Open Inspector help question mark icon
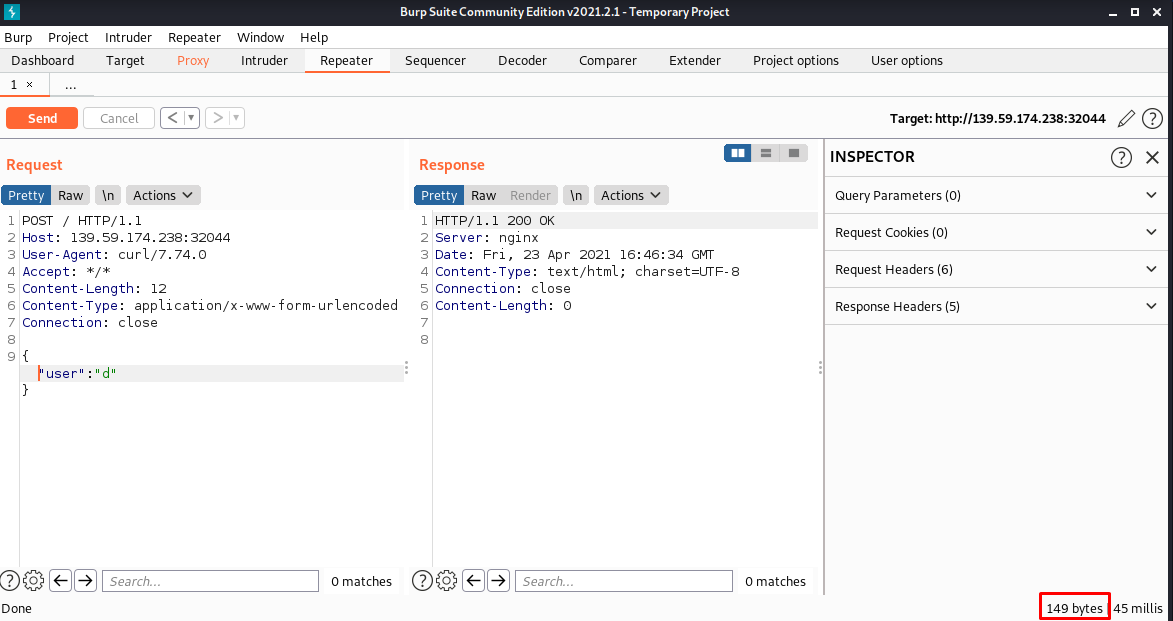 1121,157
